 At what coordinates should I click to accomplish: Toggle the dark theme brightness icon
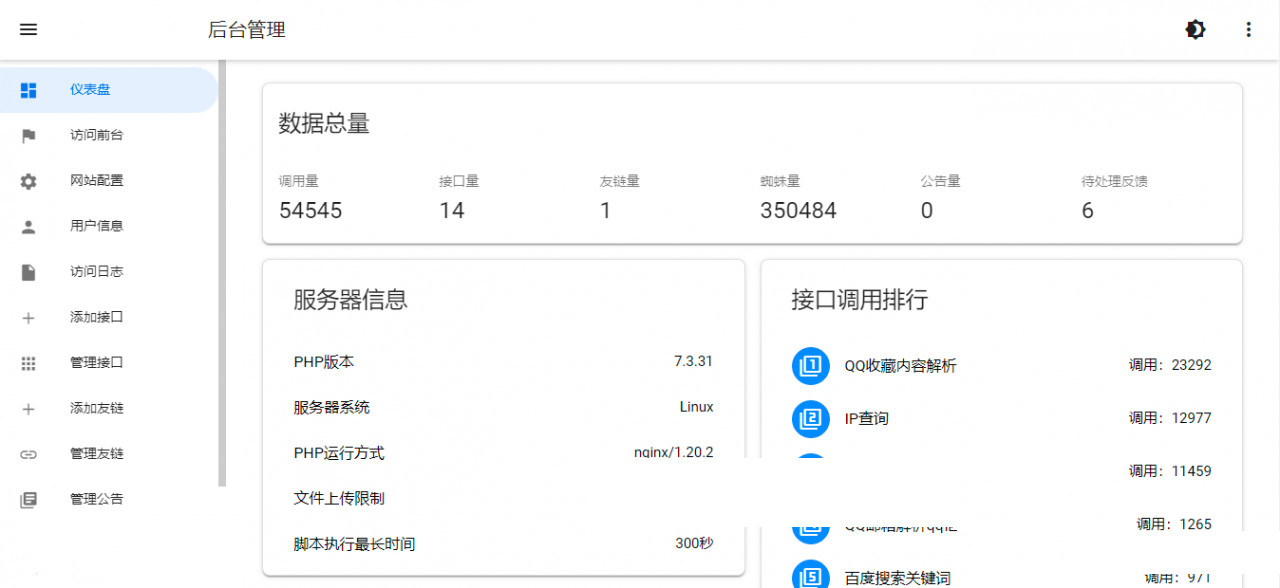(x=1195, y=30)
